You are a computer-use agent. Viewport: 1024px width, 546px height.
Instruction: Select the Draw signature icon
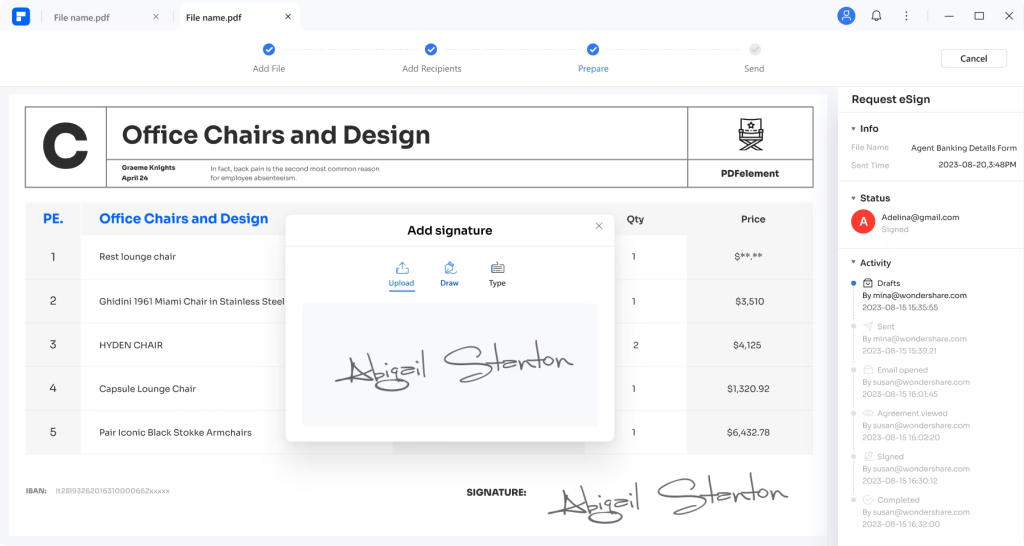tap(449, 268)
